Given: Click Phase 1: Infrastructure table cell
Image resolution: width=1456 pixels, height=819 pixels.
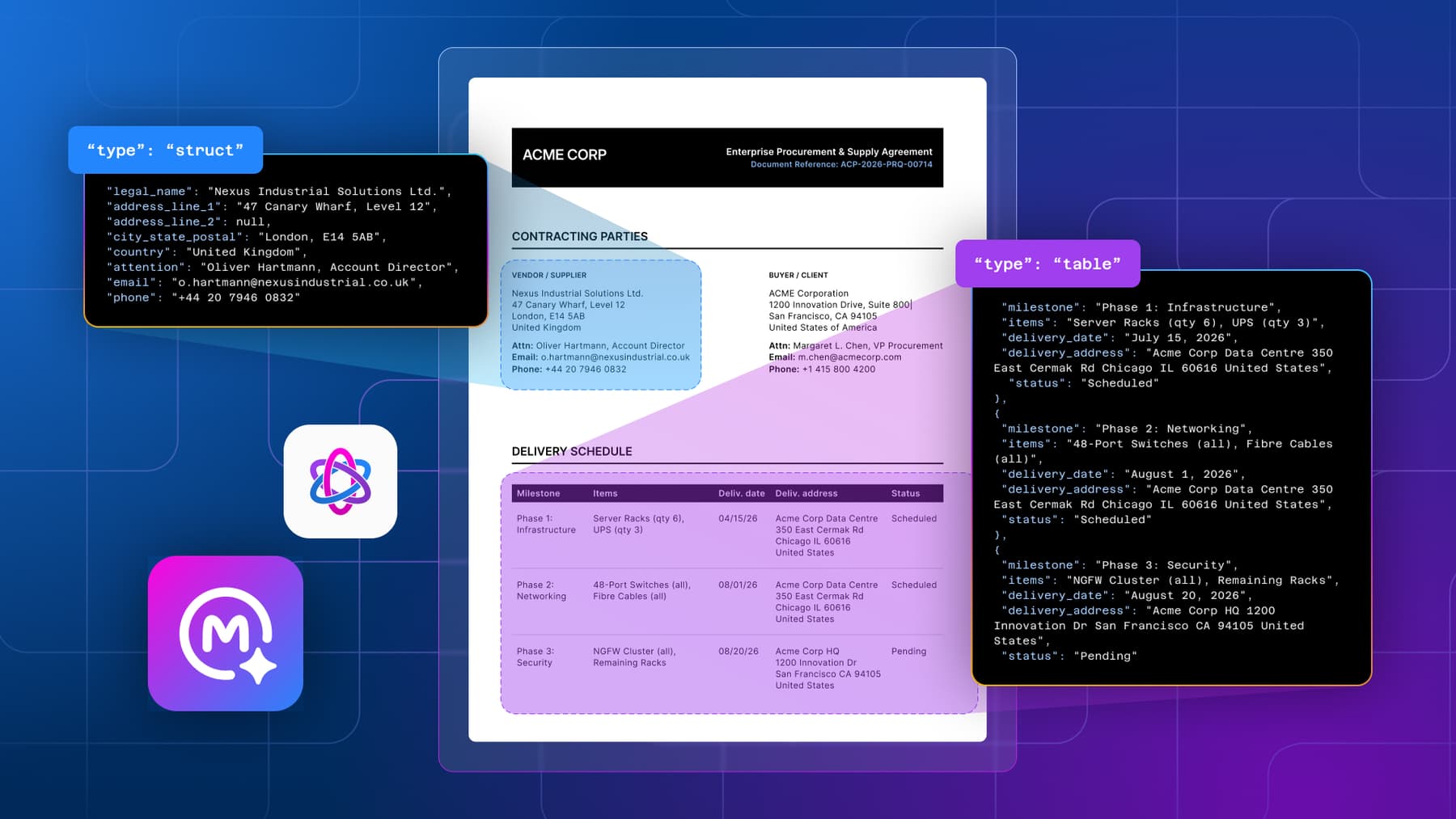Looking at the screenshot, I should tap(547, 524).
